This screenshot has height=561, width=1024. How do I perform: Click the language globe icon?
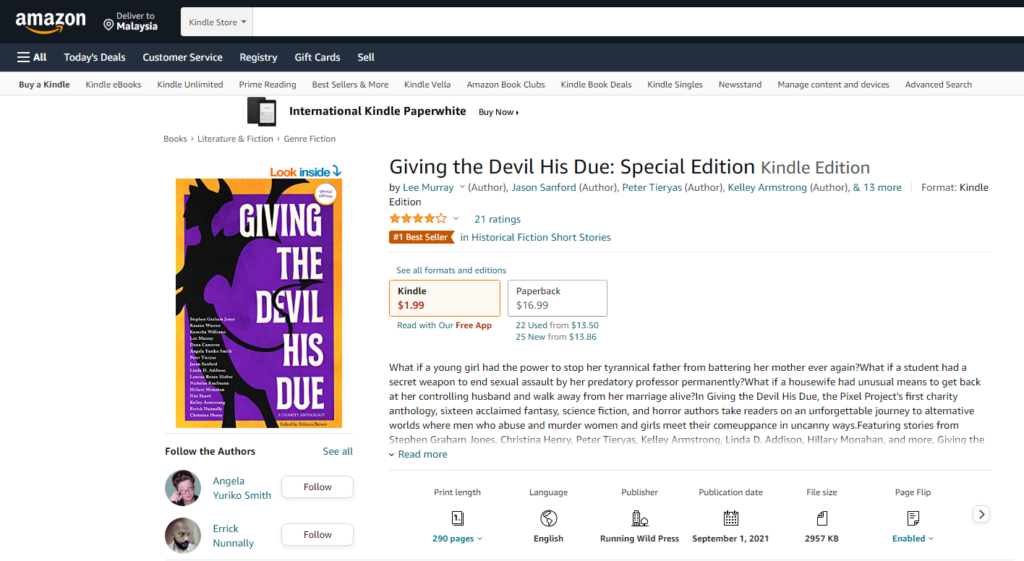point(548,519)
